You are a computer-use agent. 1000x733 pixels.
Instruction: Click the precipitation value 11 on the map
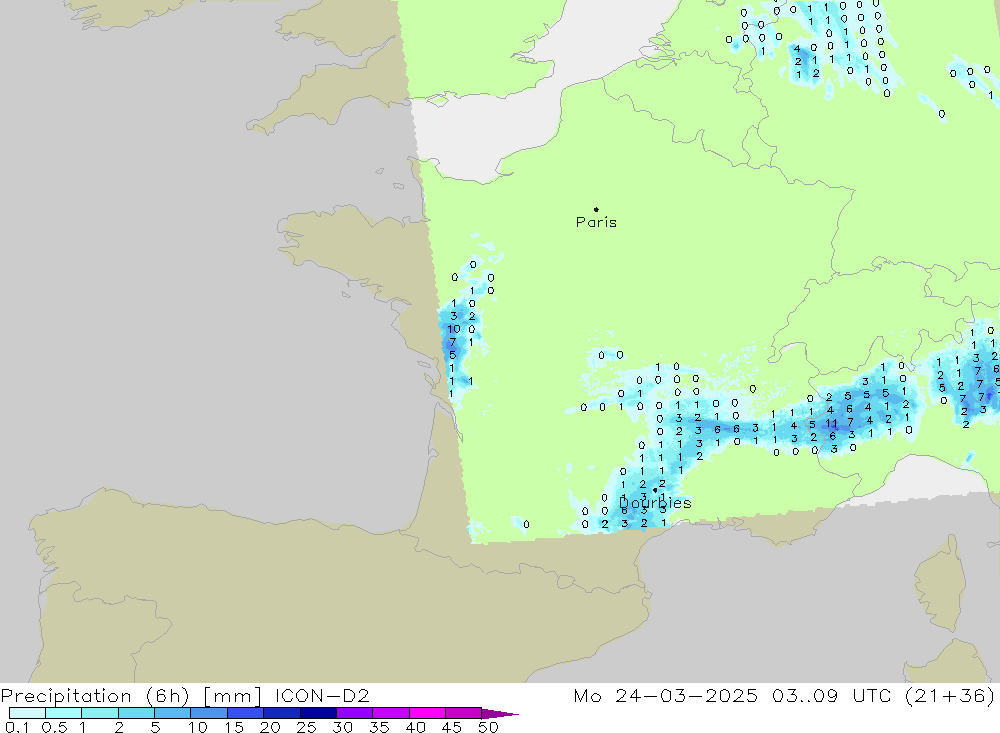830,423
